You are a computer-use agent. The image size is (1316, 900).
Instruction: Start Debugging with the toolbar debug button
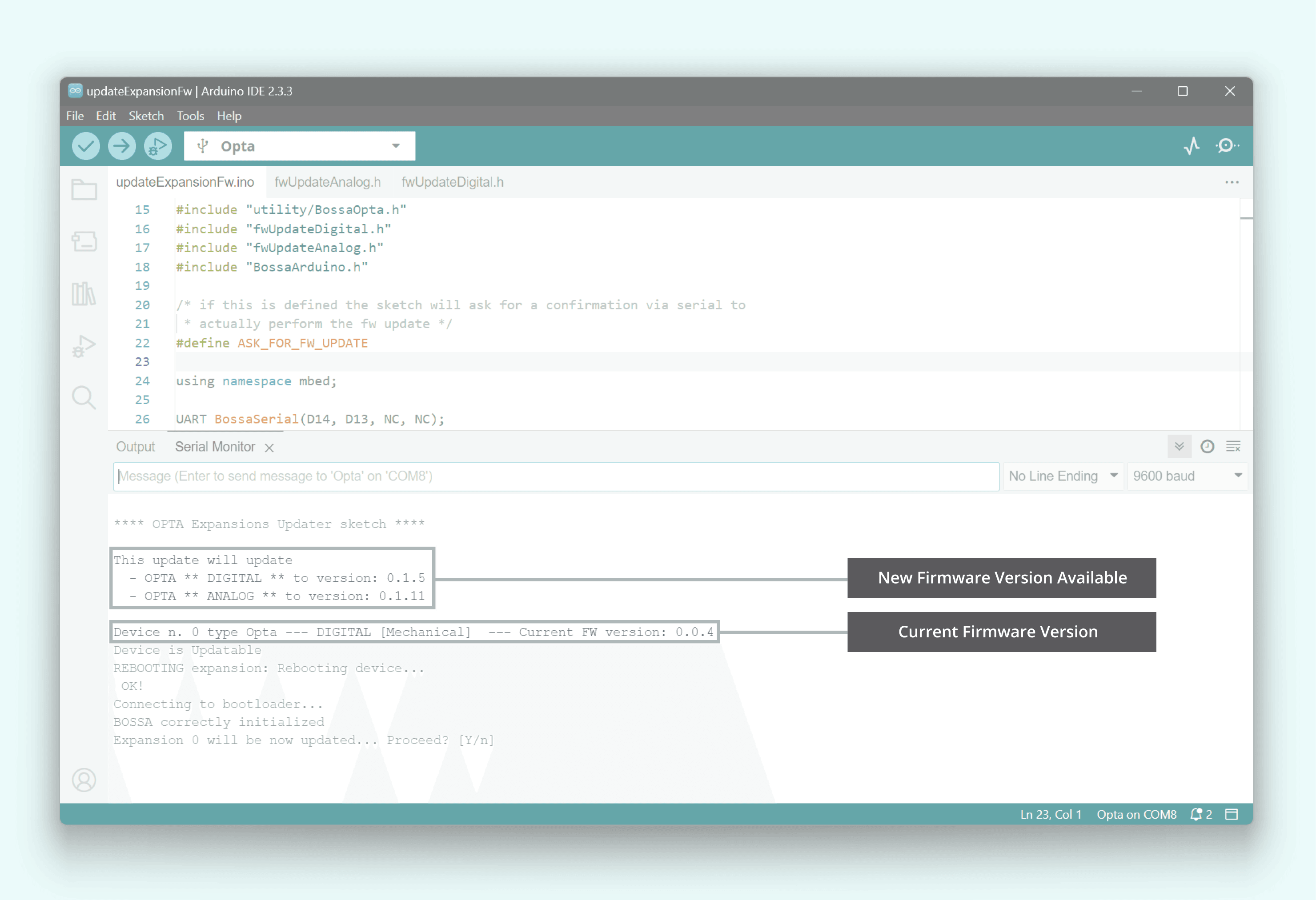click(x=157, y=146)
